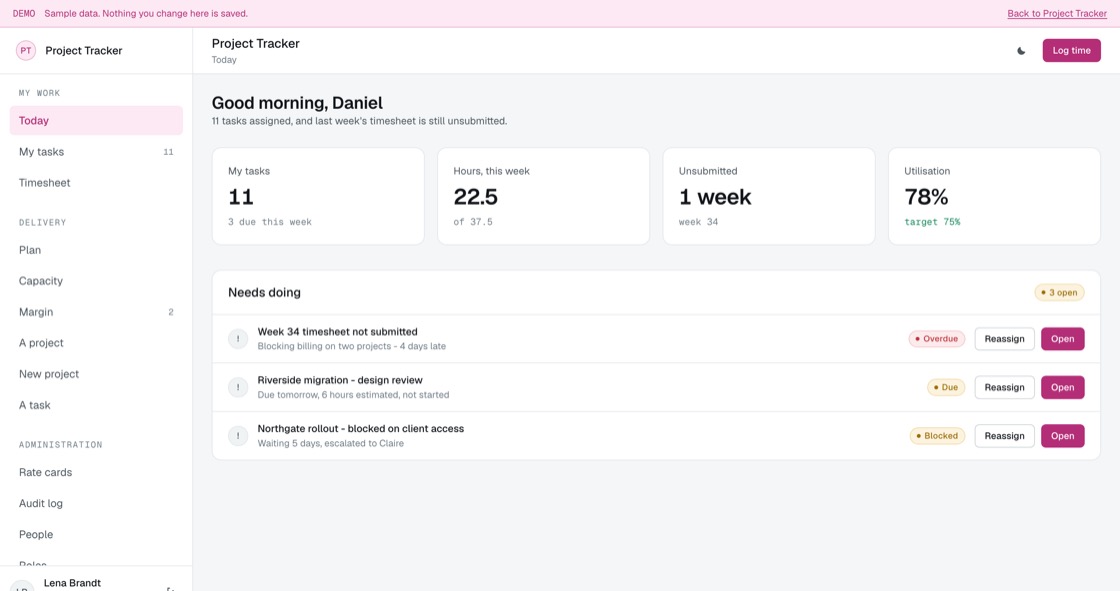The height and width of the screenshot is (591, 1120).
Task: Open the Timesheet page
Action: coord(96,183)
